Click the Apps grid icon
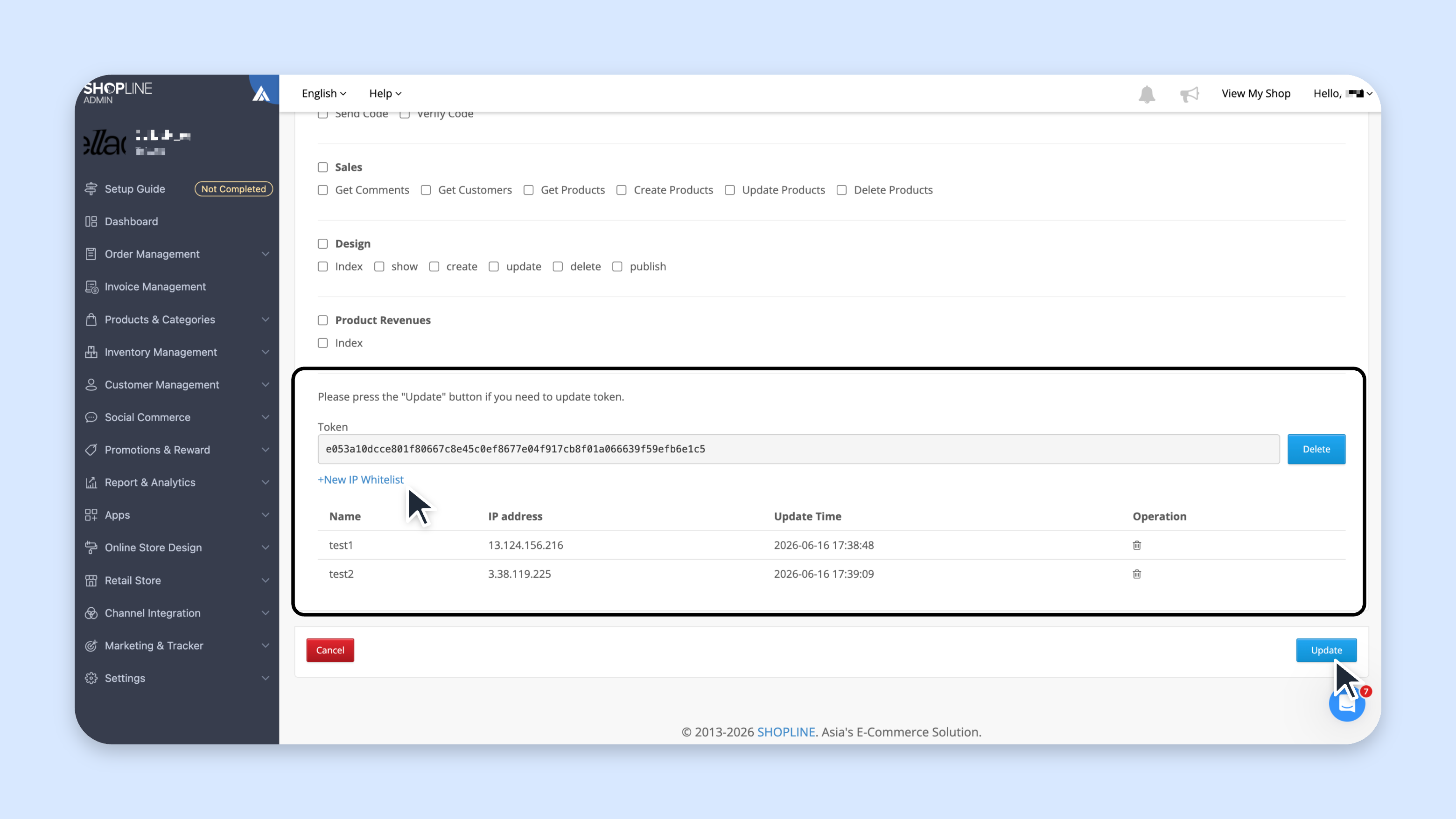The image size is (1456, 819). click(91, 515)
